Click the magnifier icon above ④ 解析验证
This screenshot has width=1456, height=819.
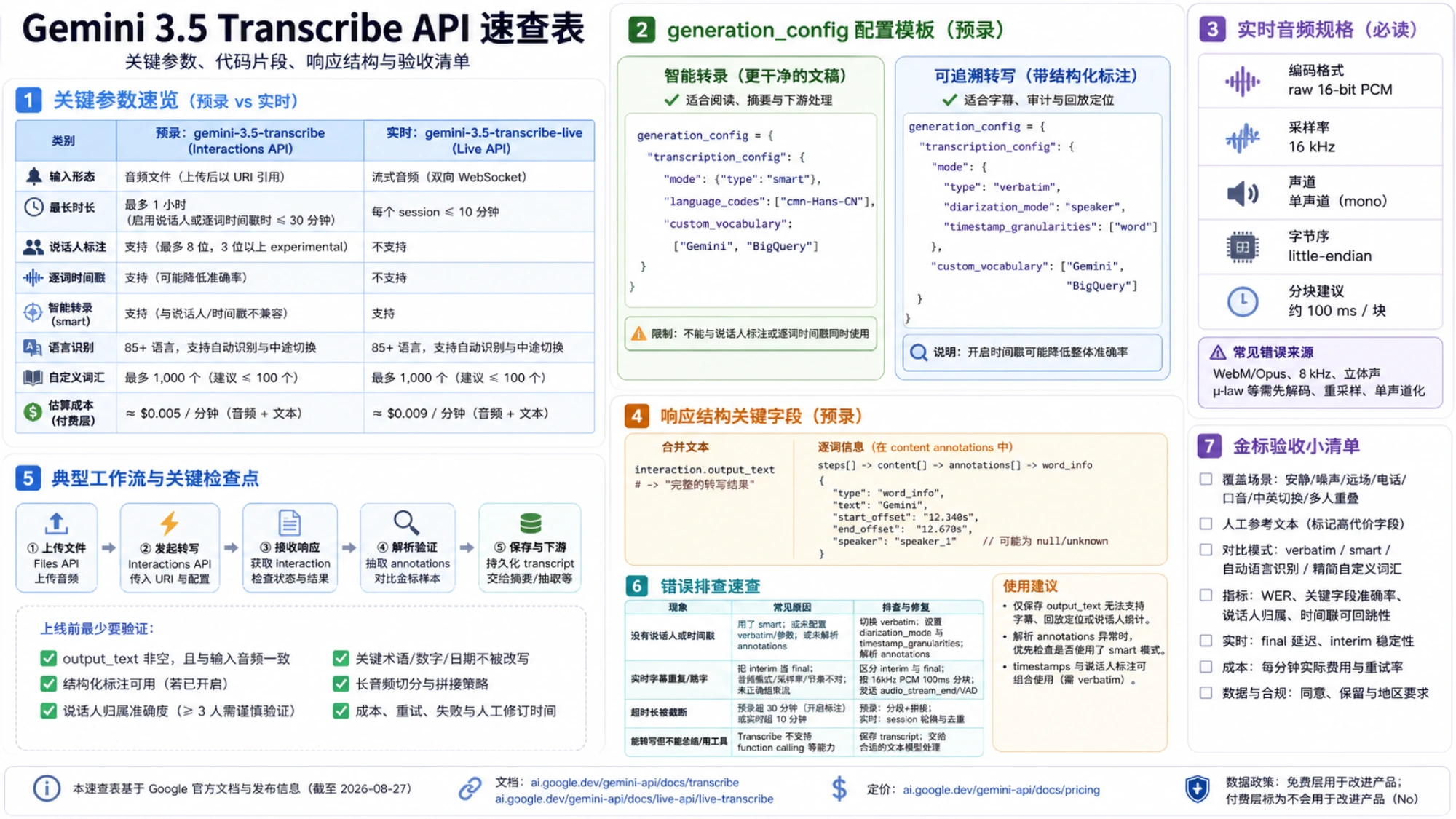tap(406, 522)
